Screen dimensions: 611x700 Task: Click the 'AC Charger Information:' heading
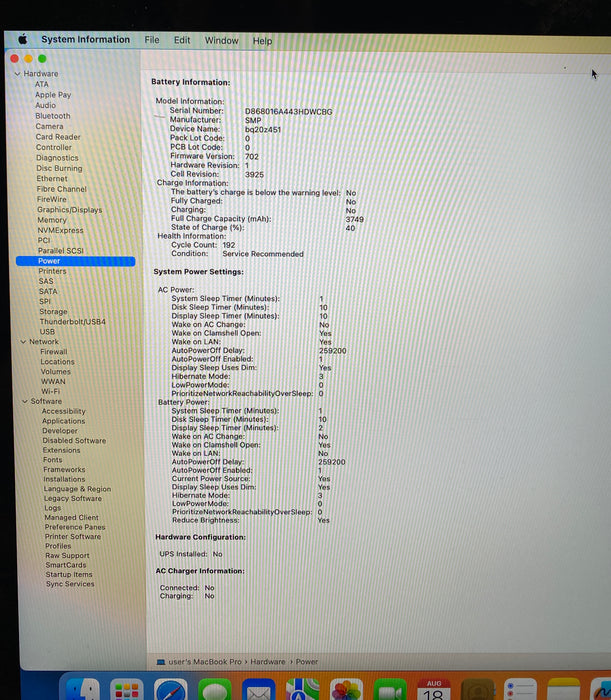[x=200, y=571]
